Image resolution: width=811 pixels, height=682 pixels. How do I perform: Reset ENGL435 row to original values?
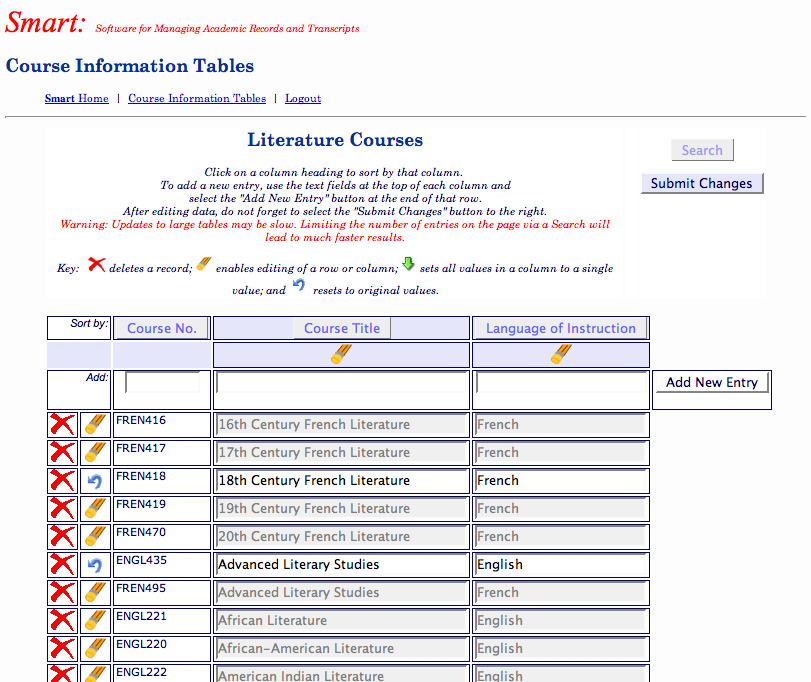tap(95, 565)
